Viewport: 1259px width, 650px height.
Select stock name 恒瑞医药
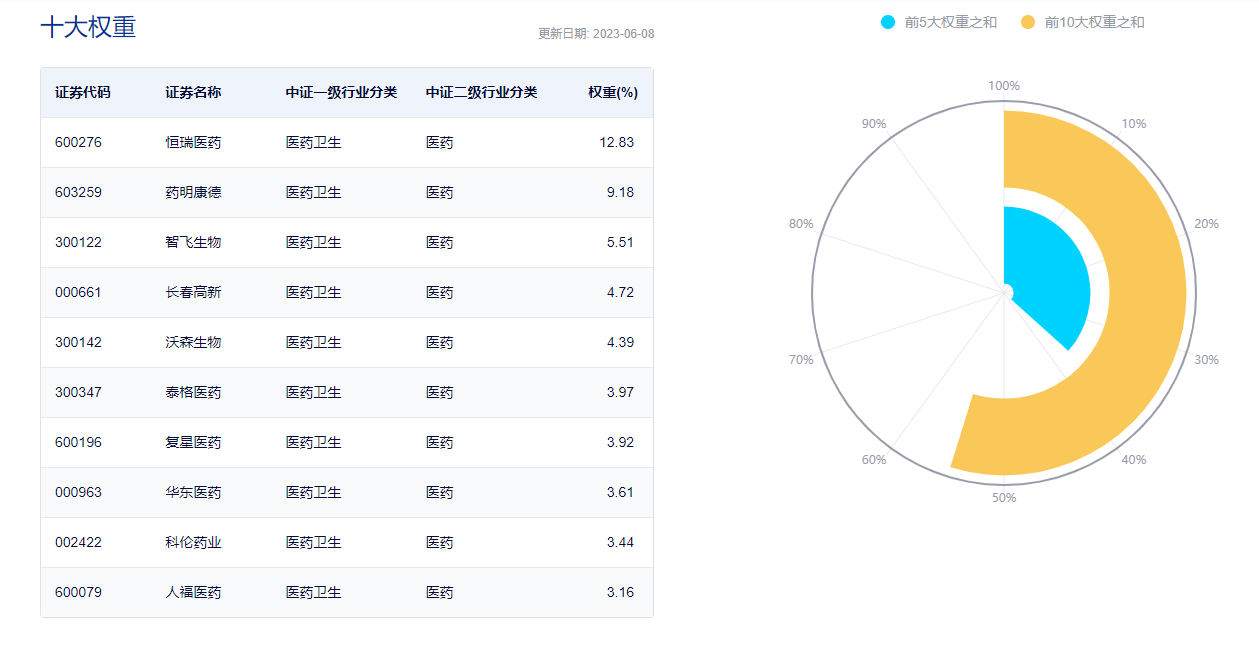pos(193,143)
